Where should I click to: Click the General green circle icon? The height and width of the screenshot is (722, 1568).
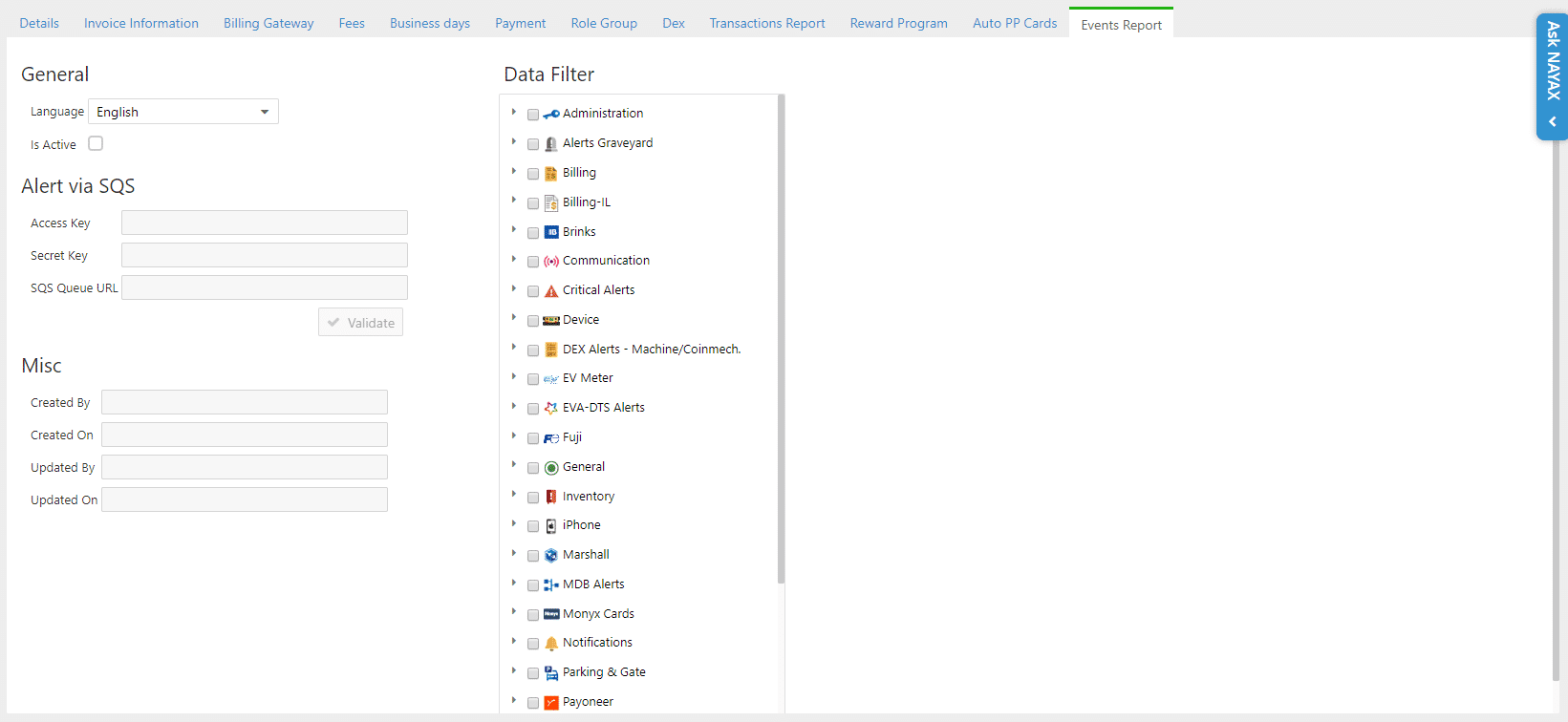coord(551,468)
